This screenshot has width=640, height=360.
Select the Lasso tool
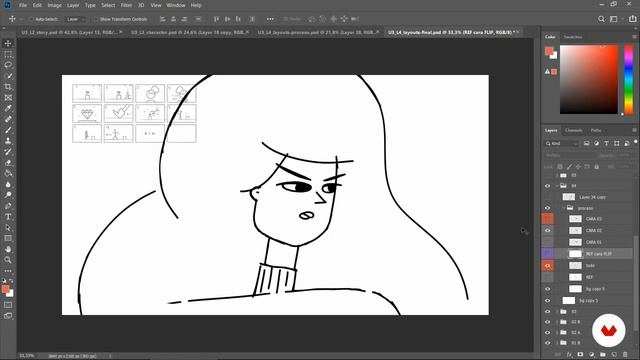[x=8, y=65]
